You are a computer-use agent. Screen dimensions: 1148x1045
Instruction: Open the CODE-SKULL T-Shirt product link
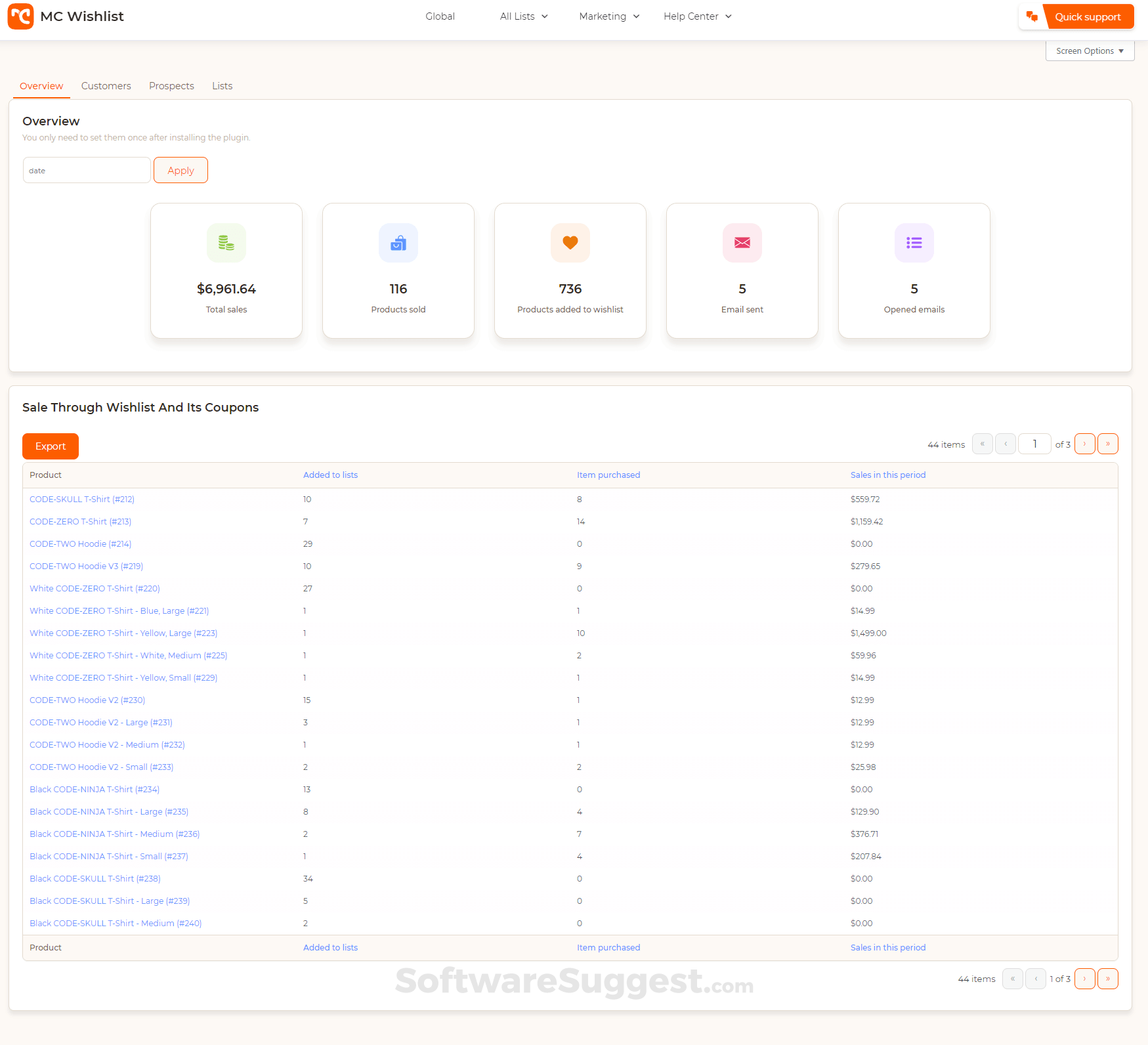pyautogui.click(x=81, y=499)
